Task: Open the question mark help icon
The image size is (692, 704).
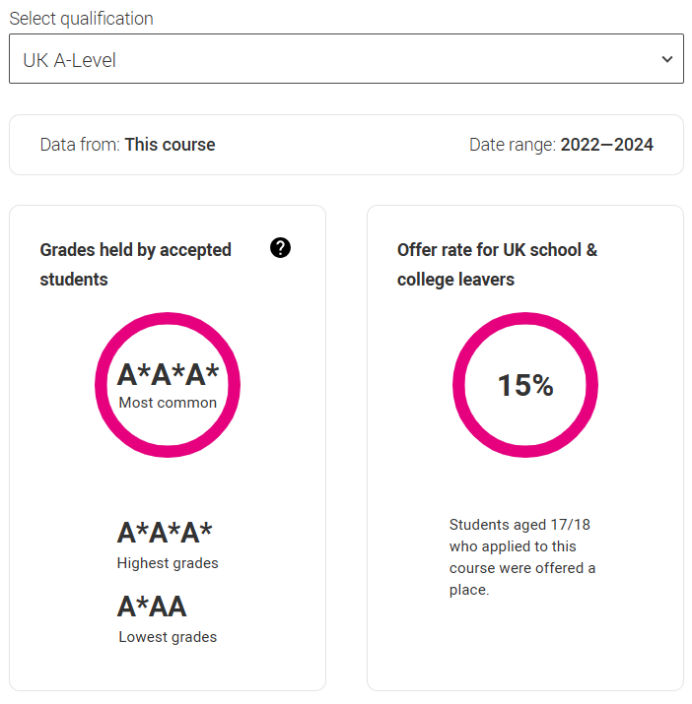Action: point(280,248)
